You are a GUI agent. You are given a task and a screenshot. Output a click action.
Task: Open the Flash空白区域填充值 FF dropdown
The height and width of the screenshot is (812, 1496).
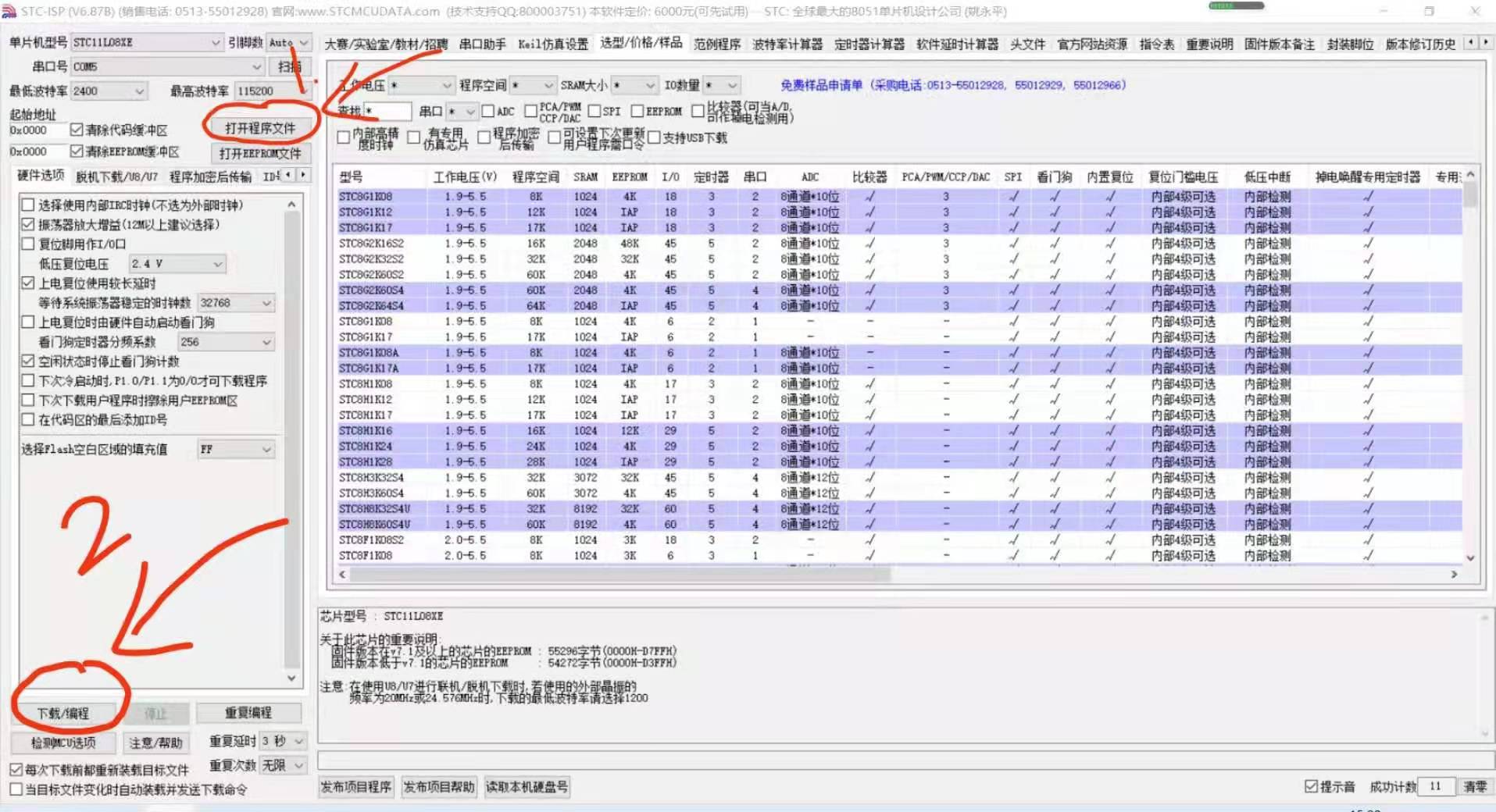pyautogui.click(x=236, y=449)
